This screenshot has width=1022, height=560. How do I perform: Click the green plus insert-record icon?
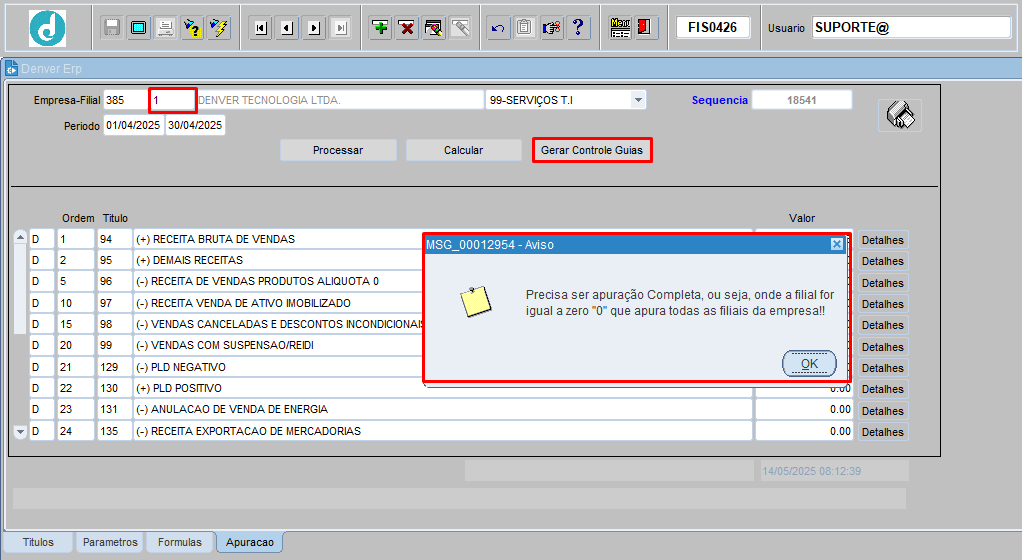[x=380, y=28]
